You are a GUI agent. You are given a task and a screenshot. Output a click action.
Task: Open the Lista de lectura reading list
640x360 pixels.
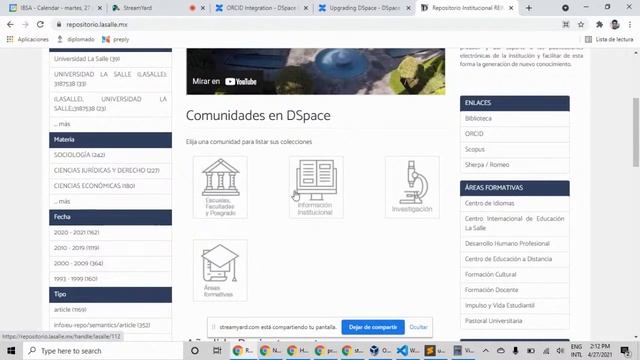[x=609, y=39]
